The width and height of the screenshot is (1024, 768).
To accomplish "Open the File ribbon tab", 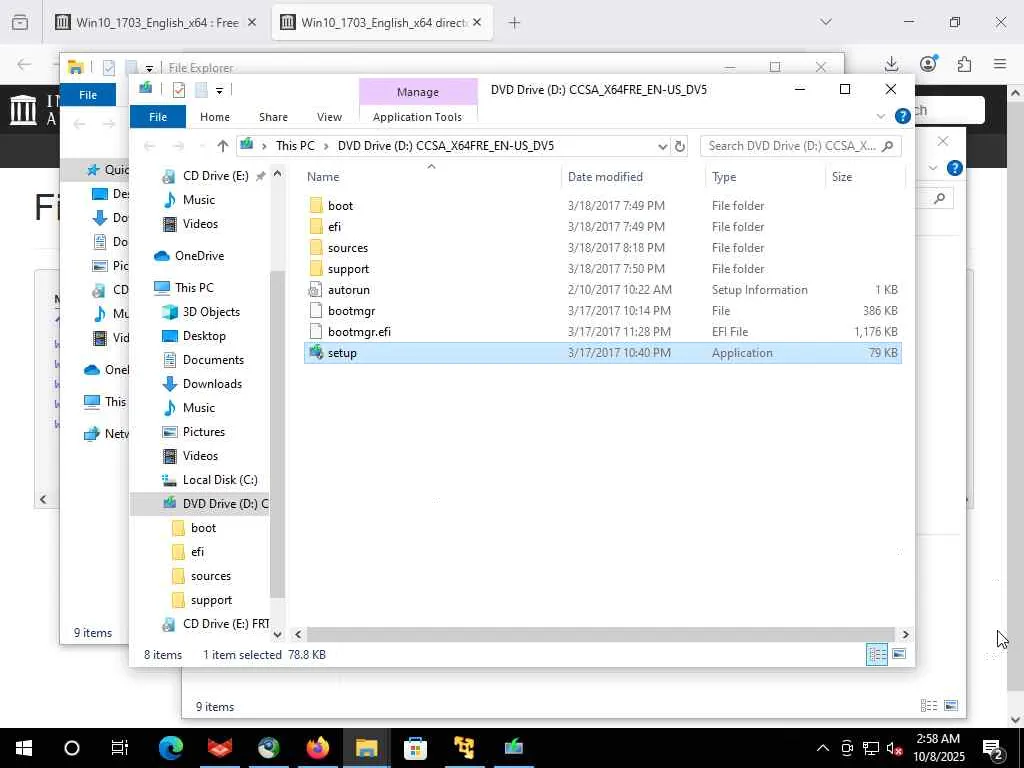I will tap(157, 117).
